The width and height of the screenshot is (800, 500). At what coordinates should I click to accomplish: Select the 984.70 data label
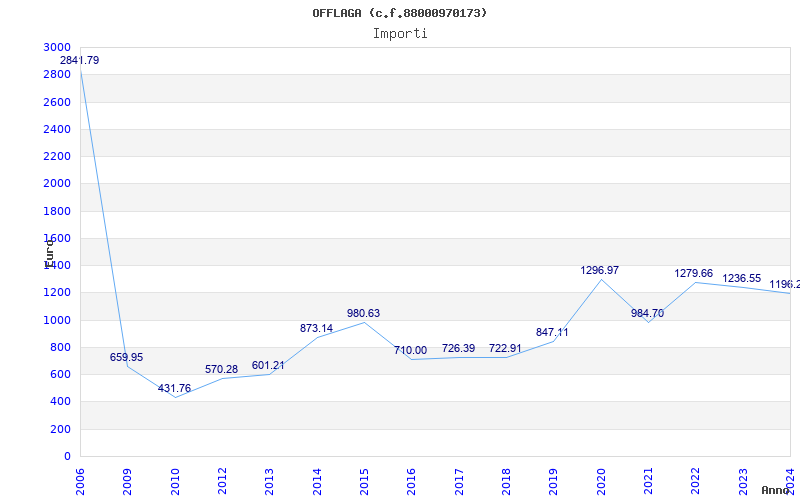(x=647, y=313)
